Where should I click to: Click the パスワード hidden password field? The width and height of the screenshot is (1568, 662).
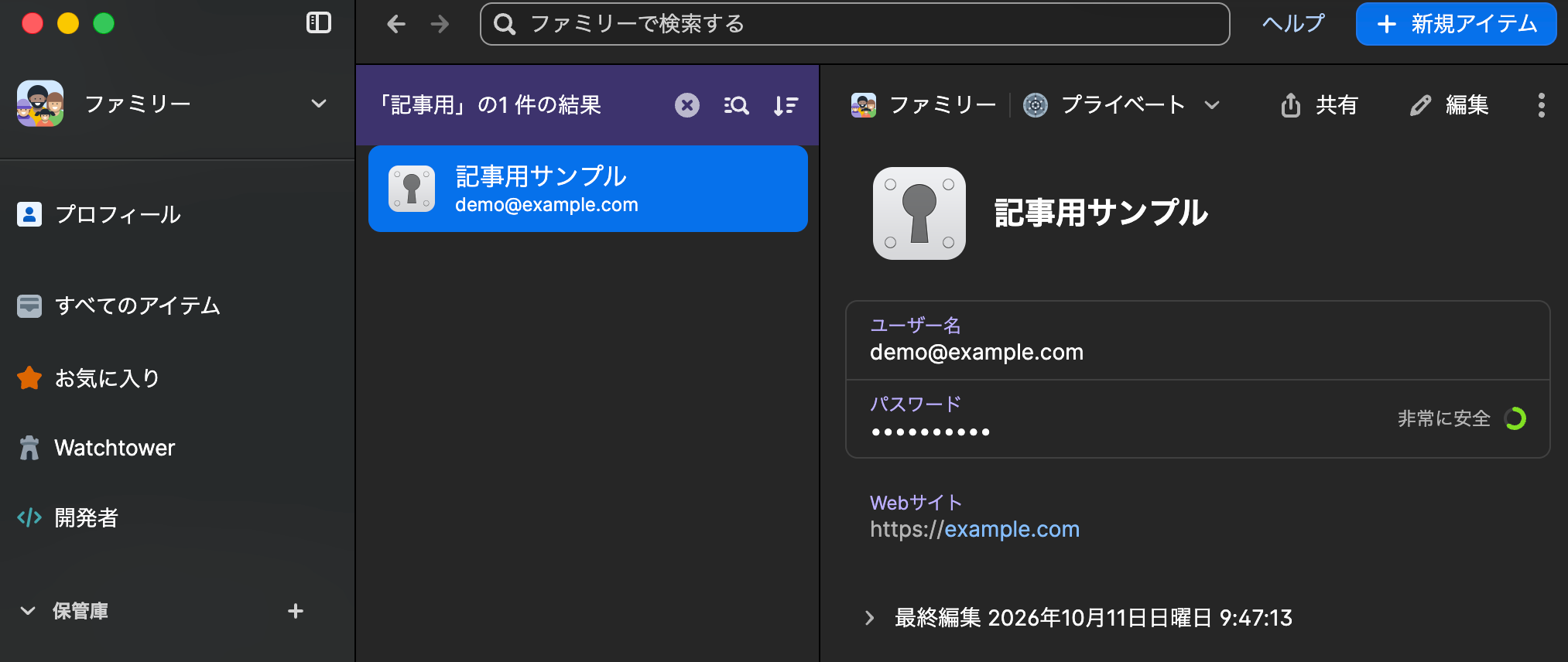(1198, 418)
